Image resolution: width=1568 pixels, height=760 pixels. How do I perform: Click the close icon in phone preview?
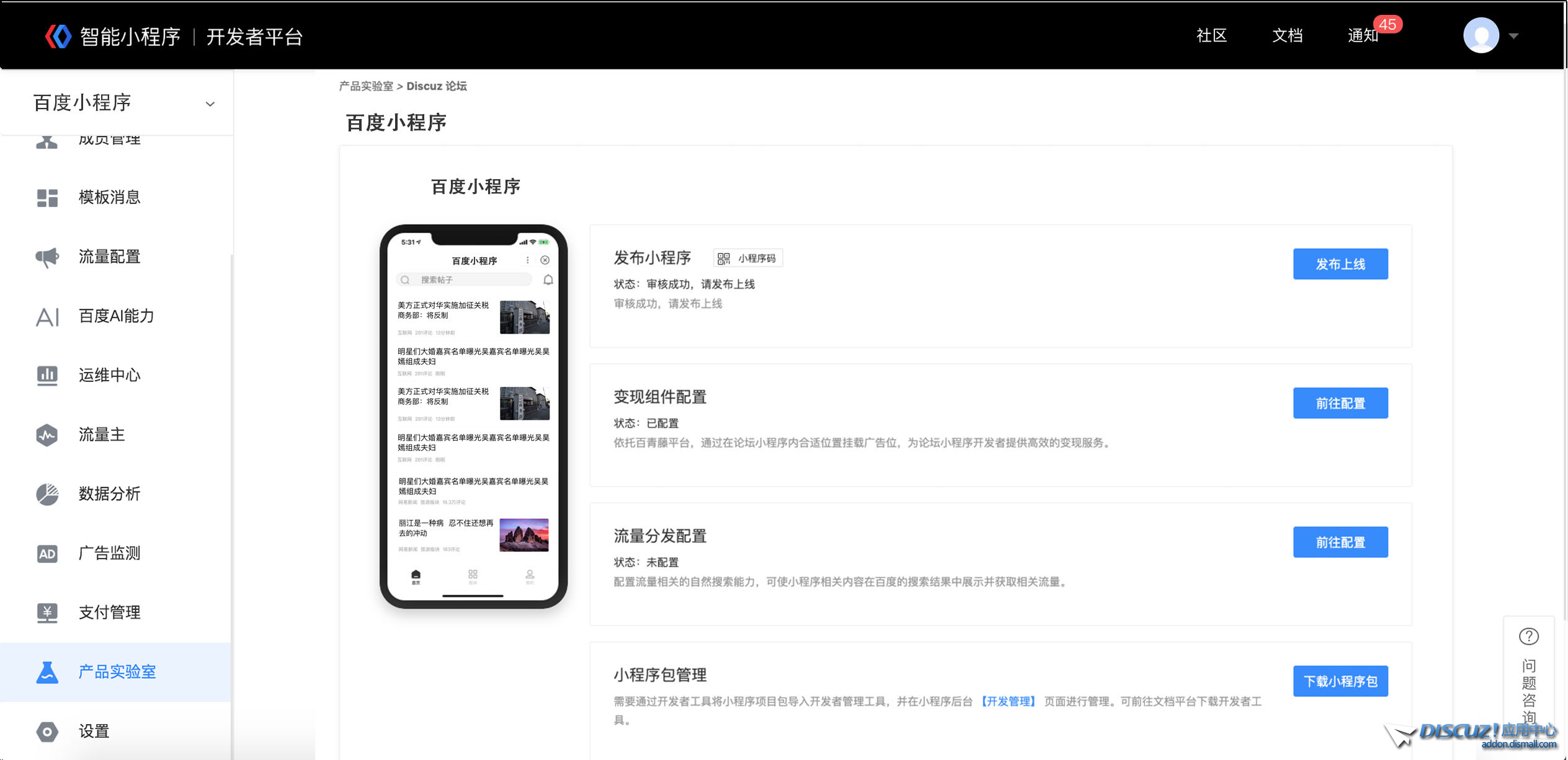545,260
